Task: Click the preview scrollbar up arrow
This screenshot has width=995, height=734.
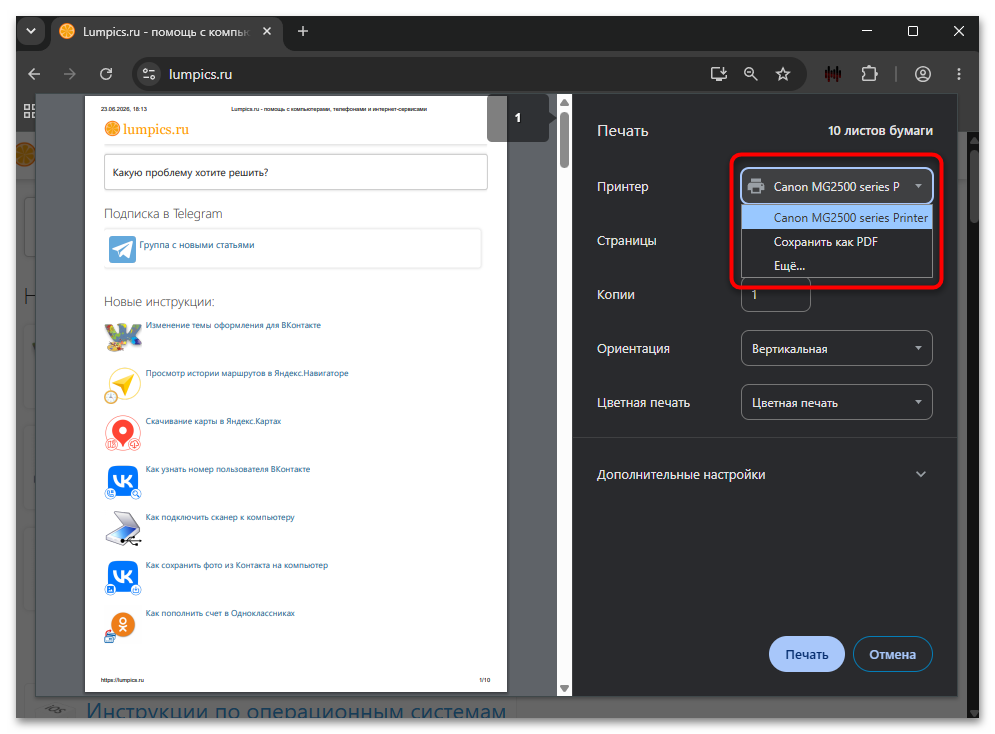Action: pyautogui.click(x=564, y=102)
